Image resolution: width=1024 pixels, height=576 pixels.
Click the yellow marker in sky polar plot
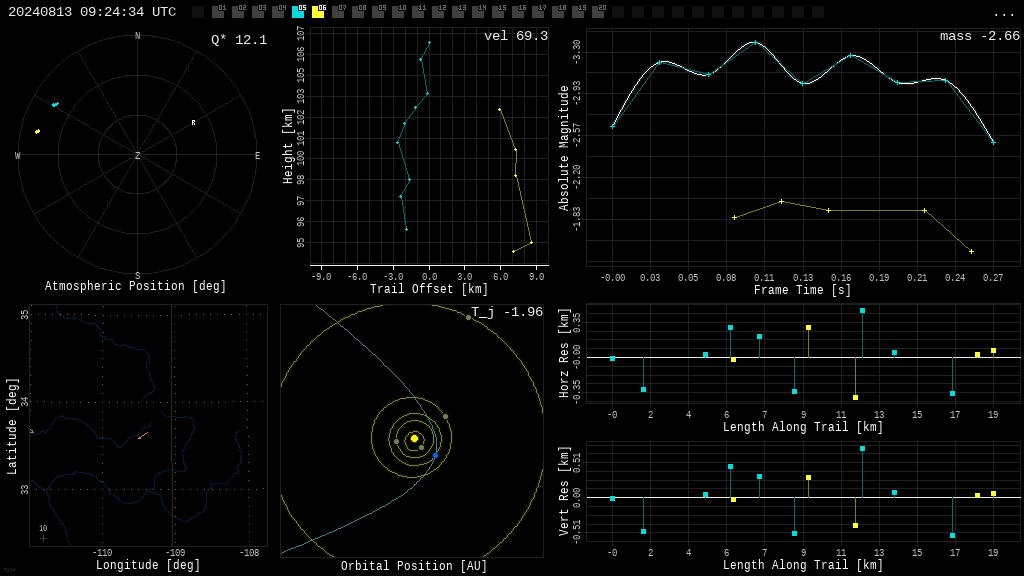(x=37, y=132)
